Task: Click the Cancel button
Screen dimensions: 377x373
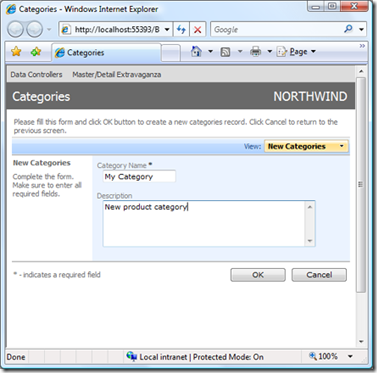Action: (319, 275)
